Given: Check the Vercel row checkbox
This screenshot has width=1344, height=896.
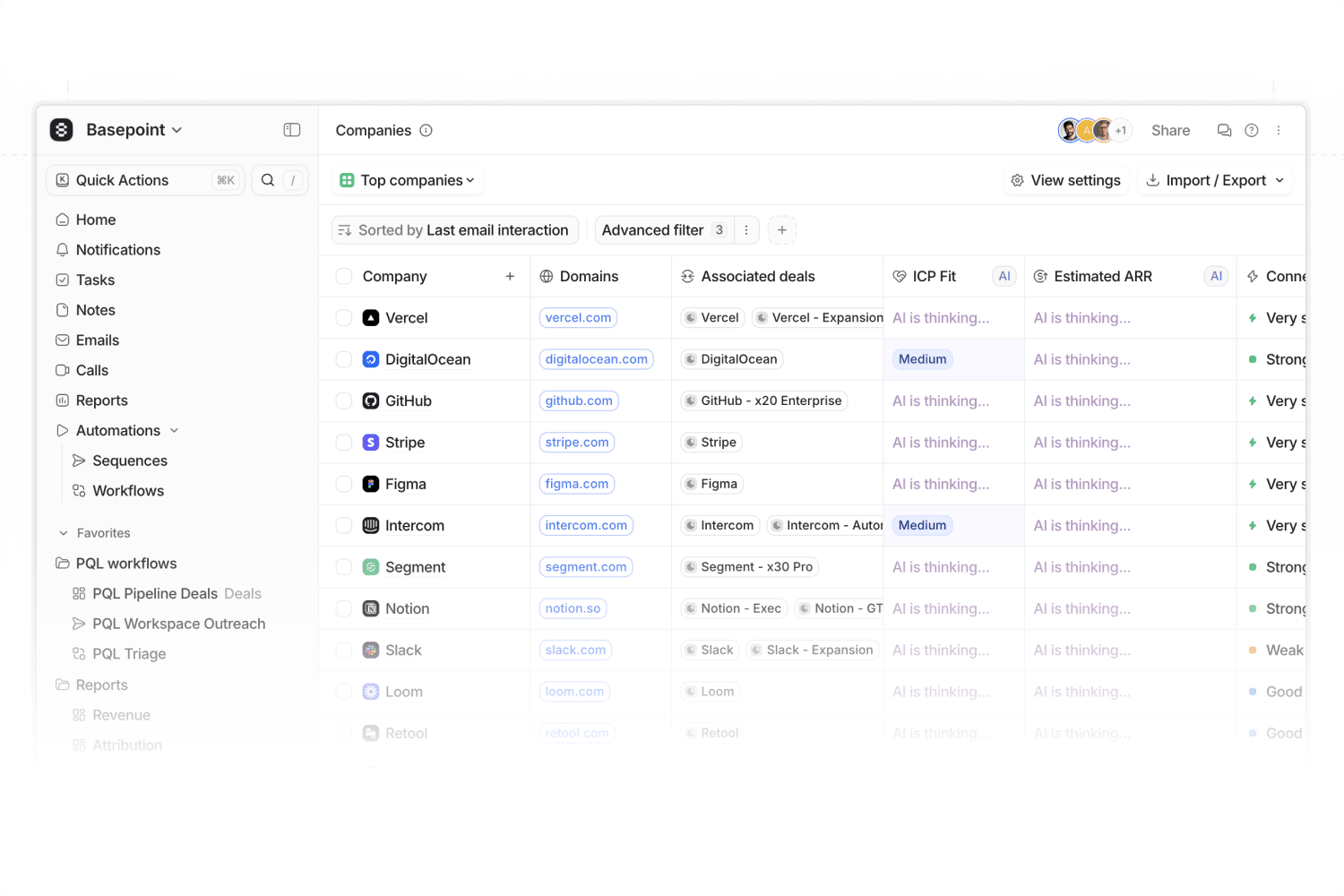Looking at the screenshot, I should click(344, 318).
